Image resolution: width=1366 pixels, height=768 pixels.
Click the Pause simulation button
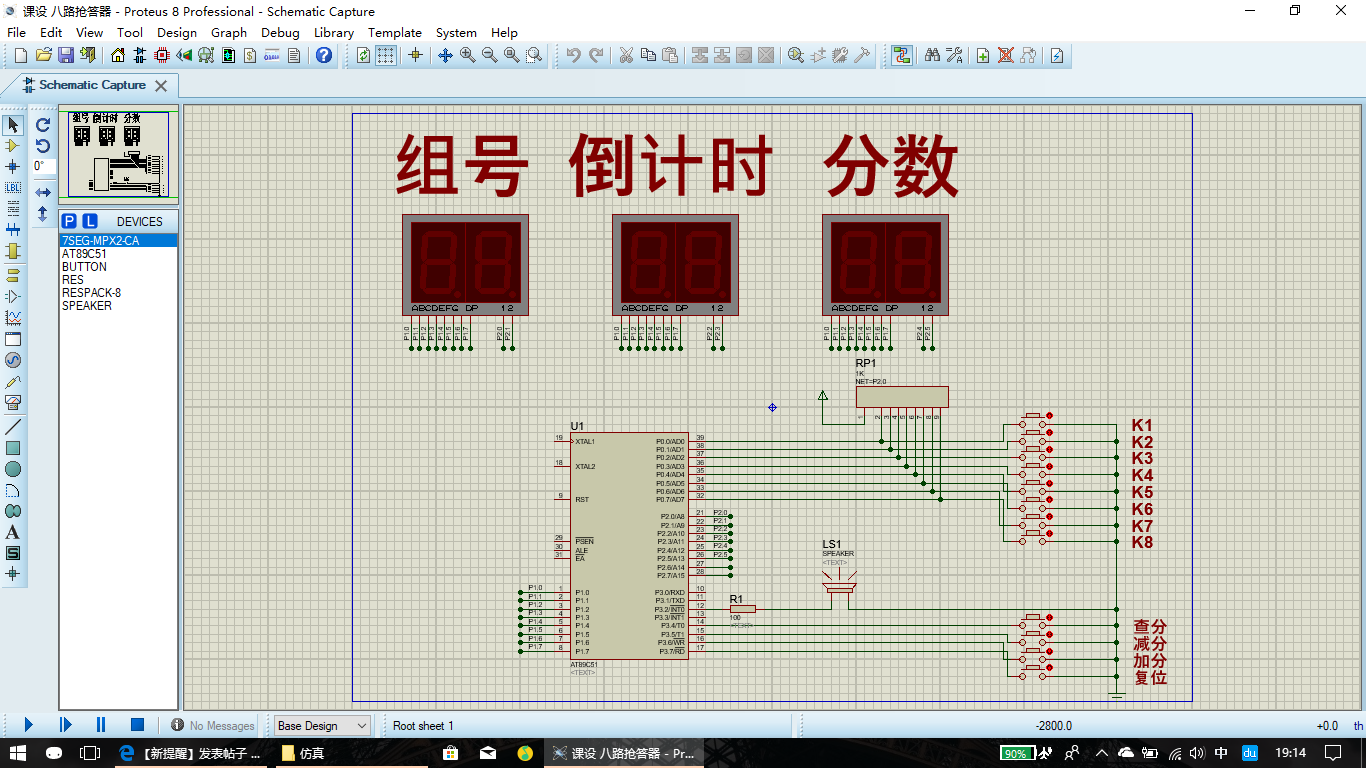[x=101, y=725]
